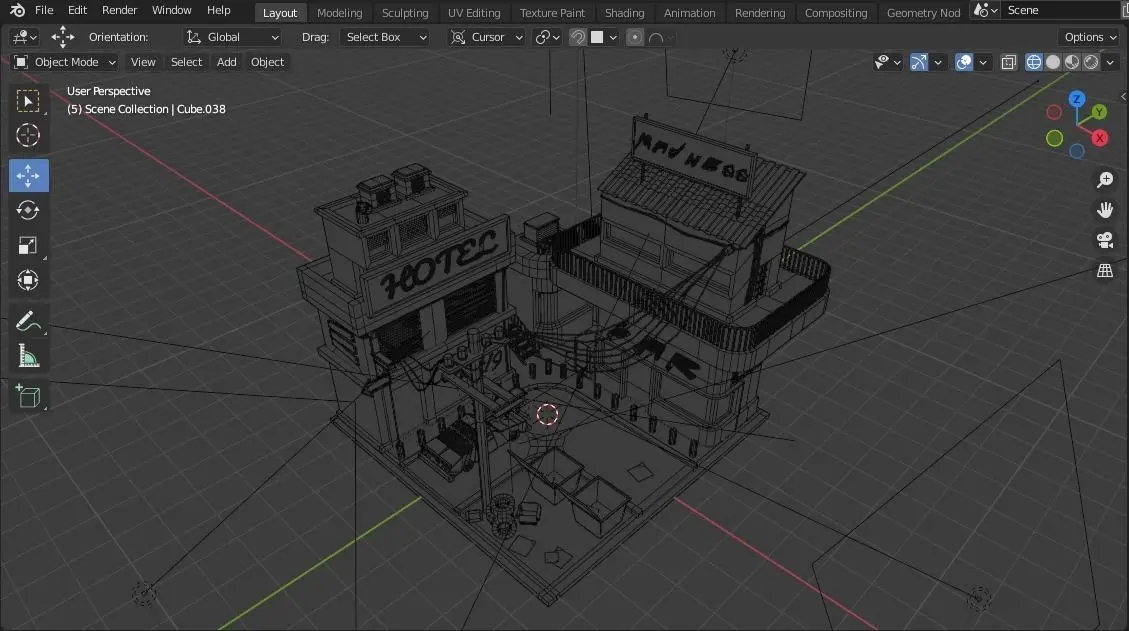Screen dimensions: 1129x631
Task: Open the viewport Add menu
Action: tap(227, 63)
